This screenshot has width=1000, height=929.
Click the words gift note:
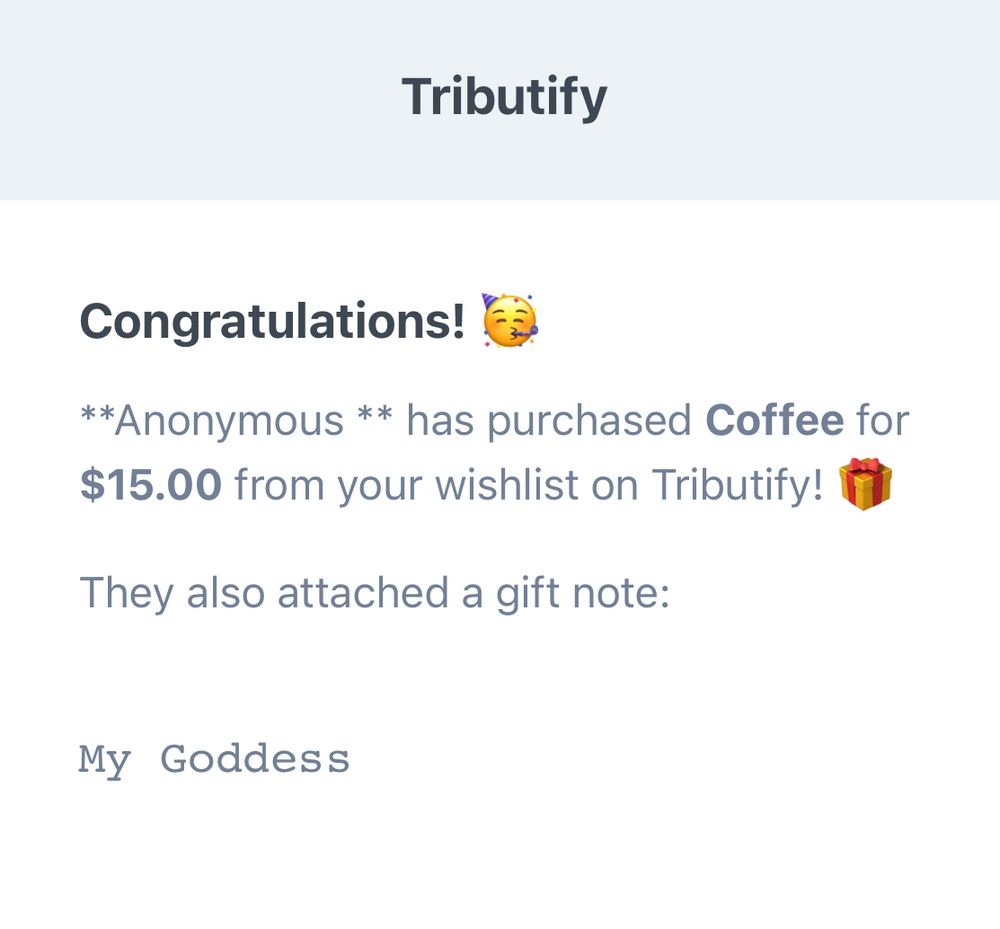point(583,594)
